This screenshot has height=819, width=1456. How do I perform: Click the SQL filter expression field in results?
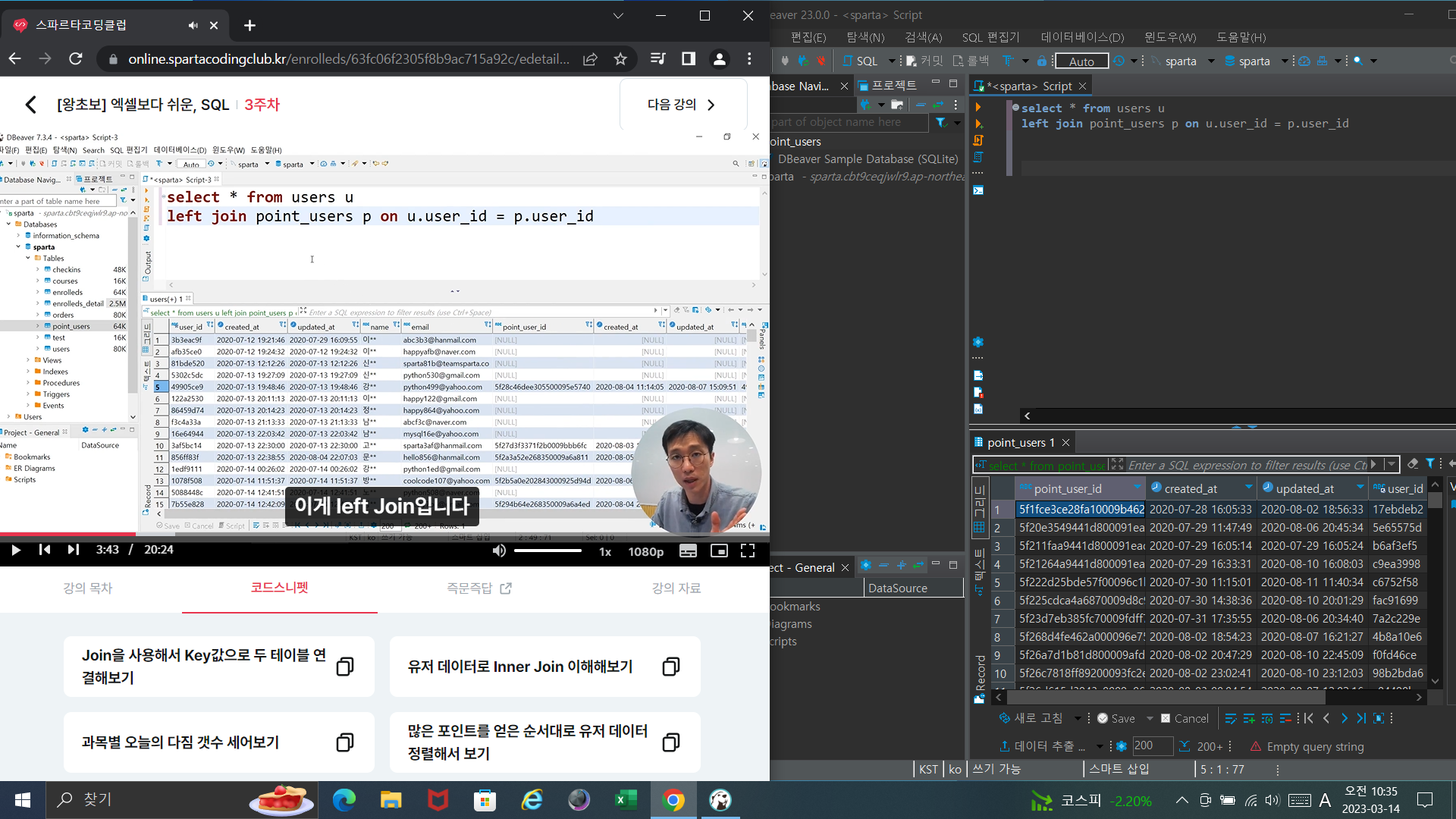pos(1247,465)
